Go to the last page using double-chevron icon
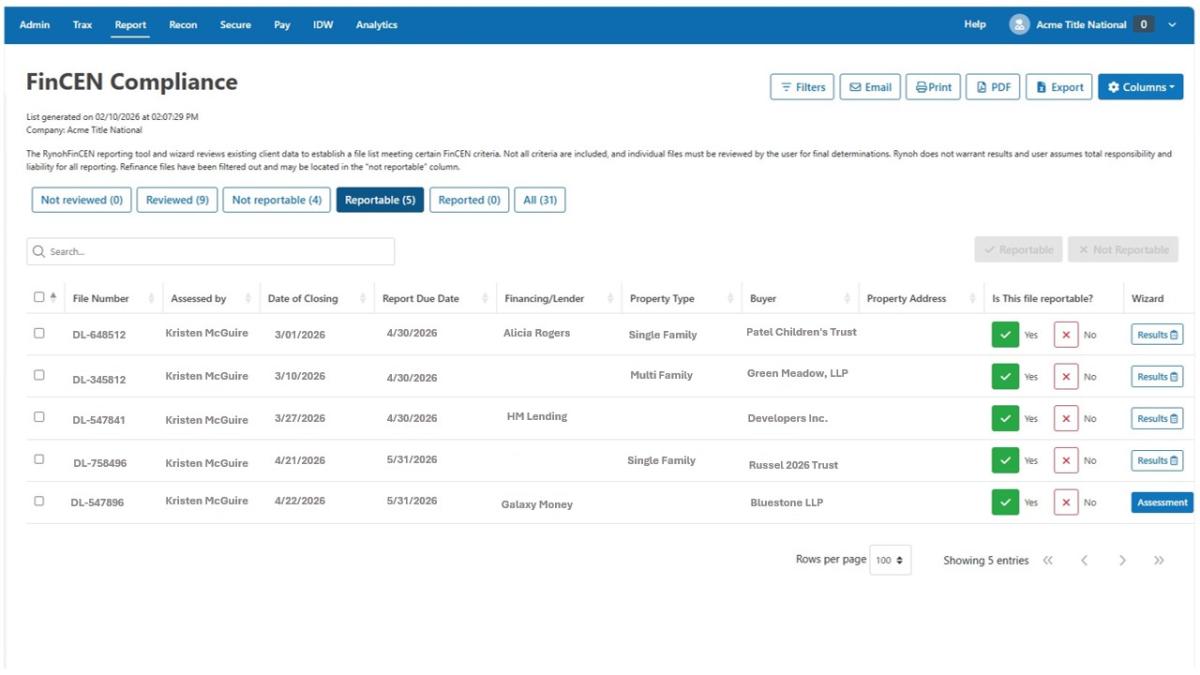1200x675 pixels. coord(1159,561)
